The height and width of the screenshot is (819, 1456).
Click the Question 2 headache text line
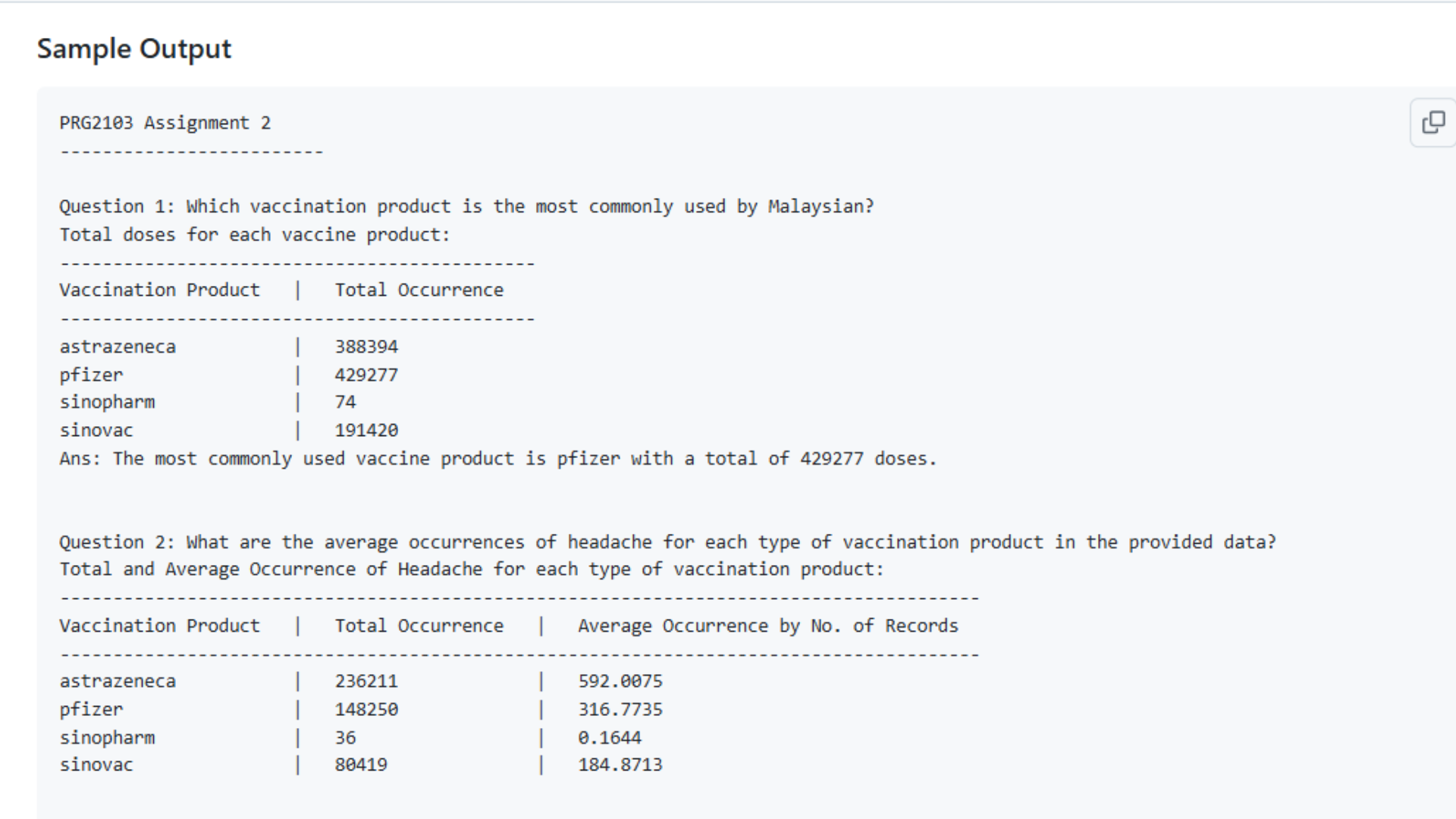pos(667,542)
